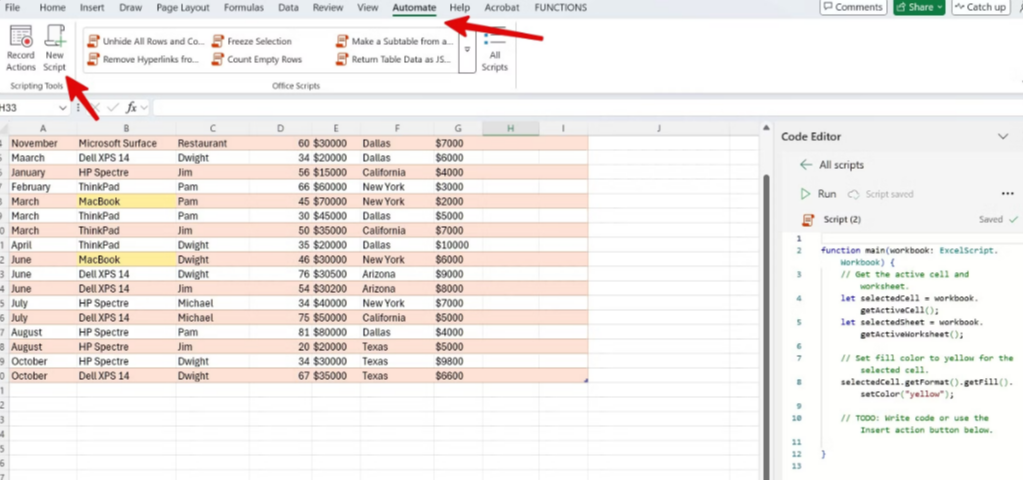This screenshot has height=480, width=1023.
Task: Run the Count Empty Rows script
Action: [x=257, y=59]
